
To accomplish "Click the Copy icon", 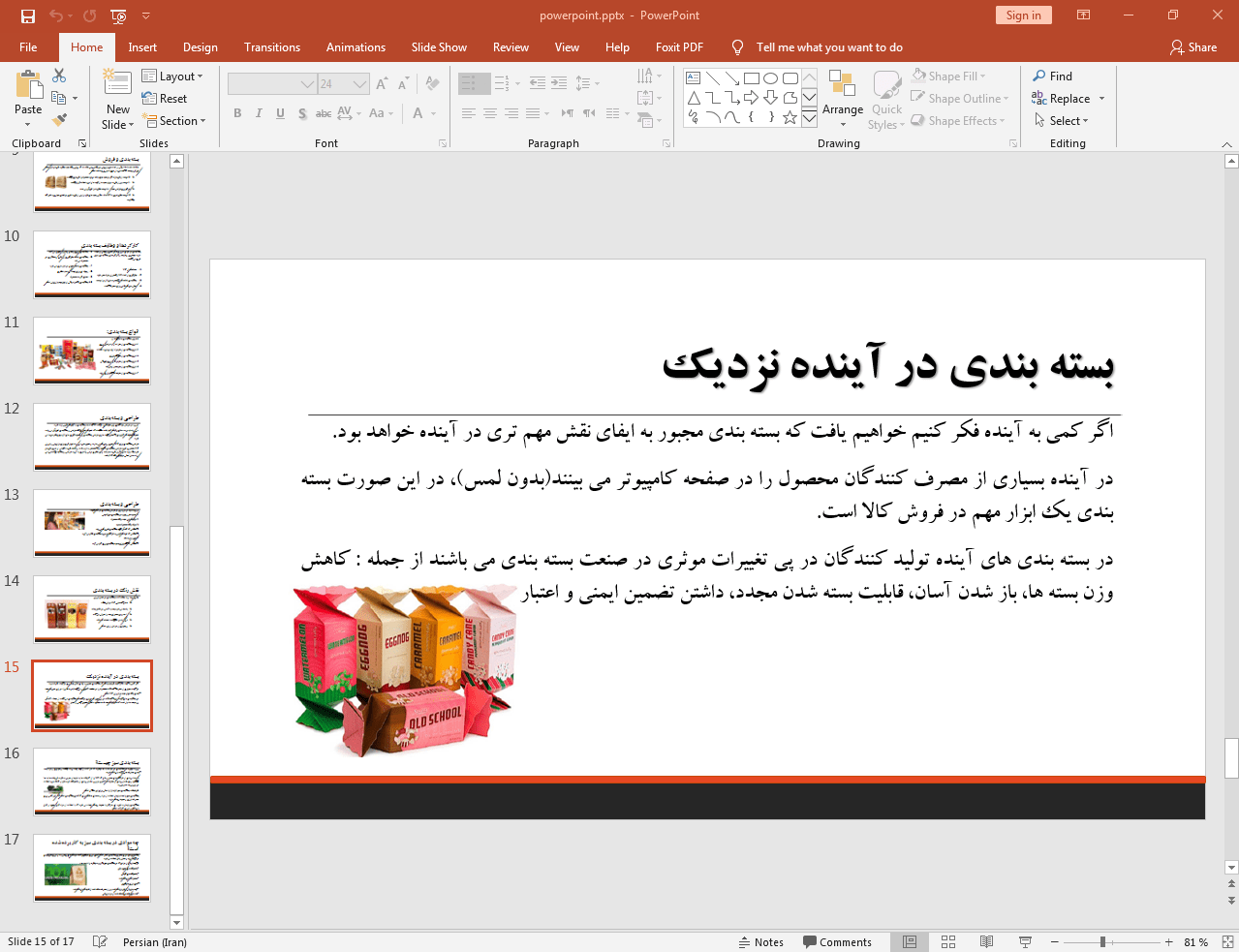I will (x=59, y=98).
